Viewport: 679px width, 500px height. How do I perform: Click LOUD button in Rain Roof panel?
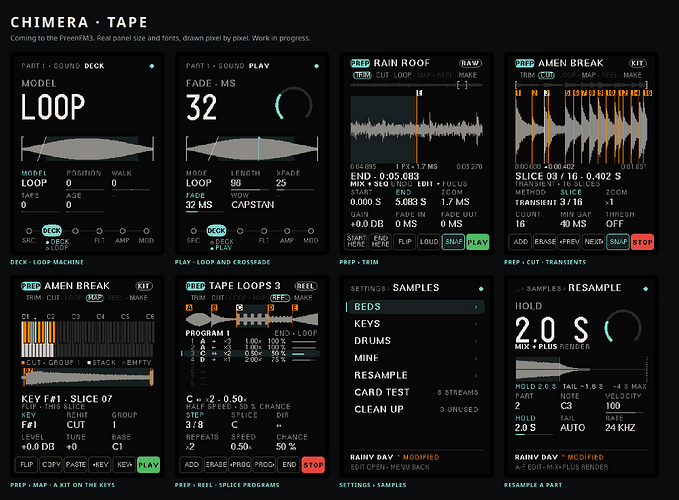pyautogui.click(x=429, y=242)
